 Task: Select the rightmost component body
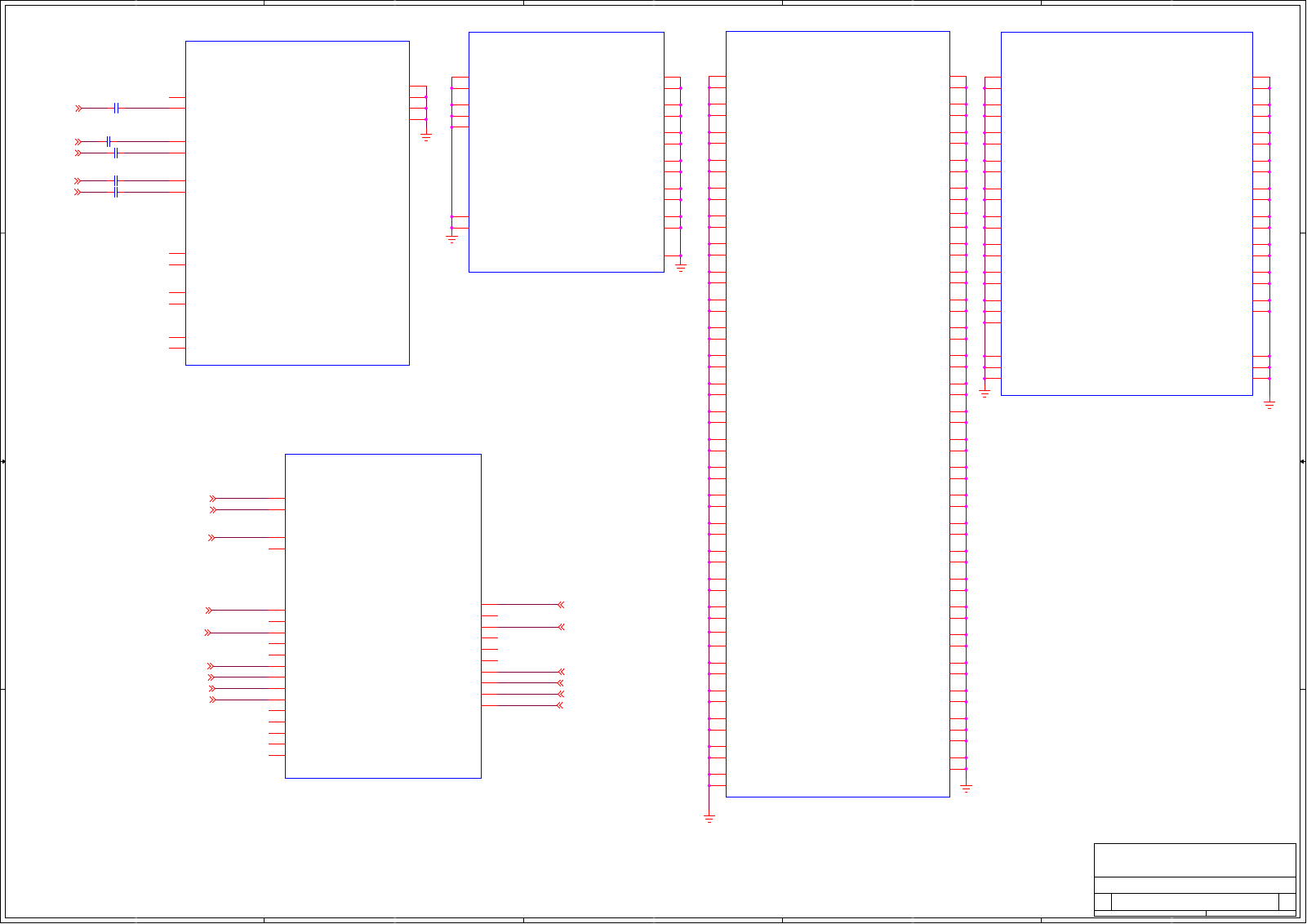pyautogui.click(x=1127, y=214)
